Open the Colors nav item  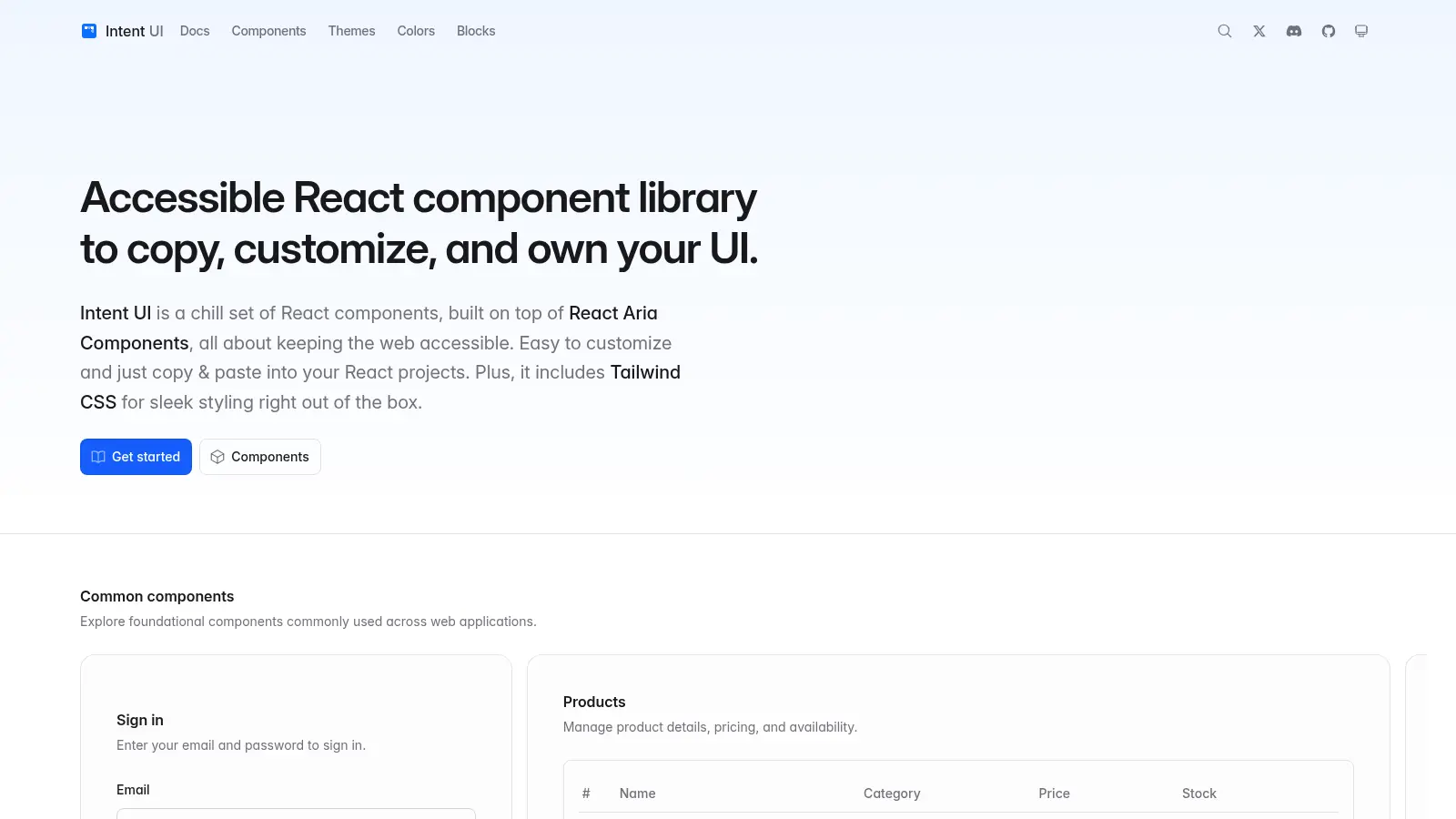point(416,31)
